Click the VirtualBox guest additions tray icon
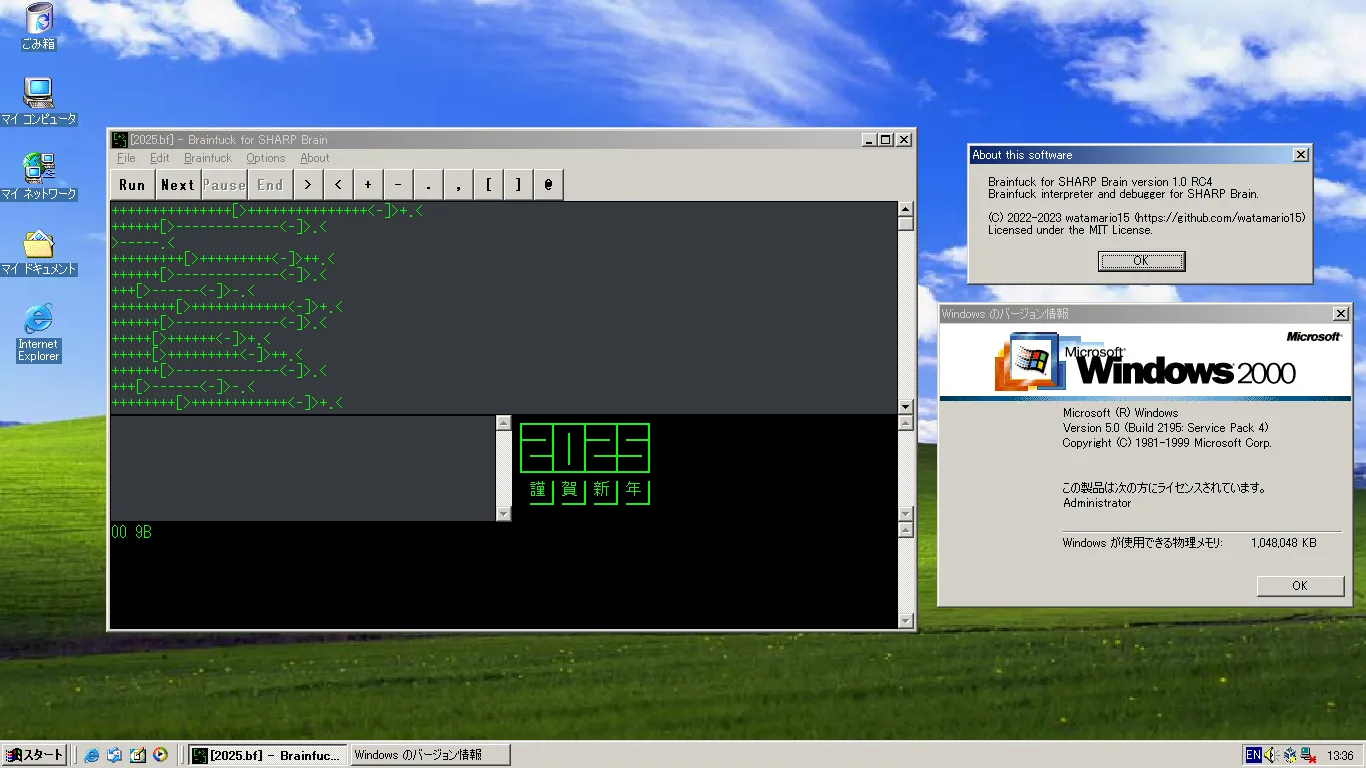Viewport: 1366px width, 768px height. 1290,755
